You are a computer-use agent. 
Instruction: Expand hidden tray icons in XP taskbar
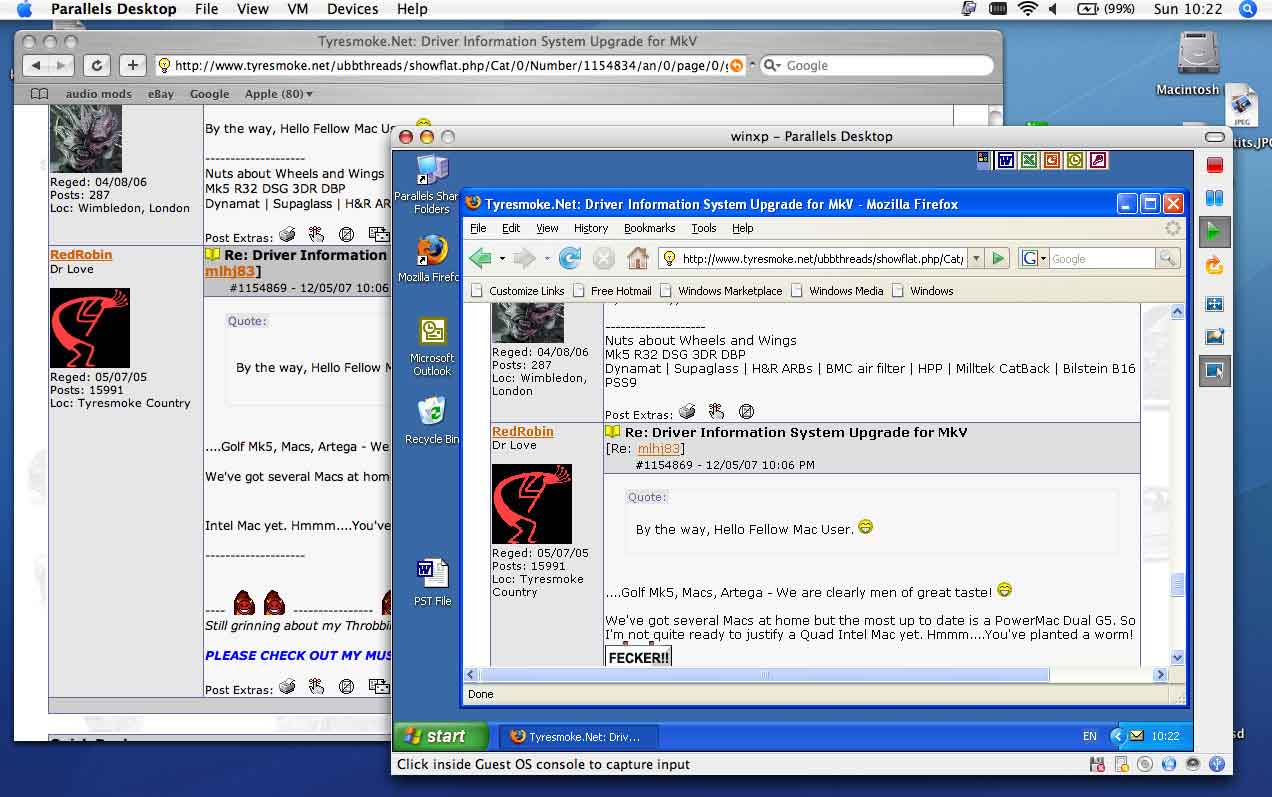[x=1118, y=736]
